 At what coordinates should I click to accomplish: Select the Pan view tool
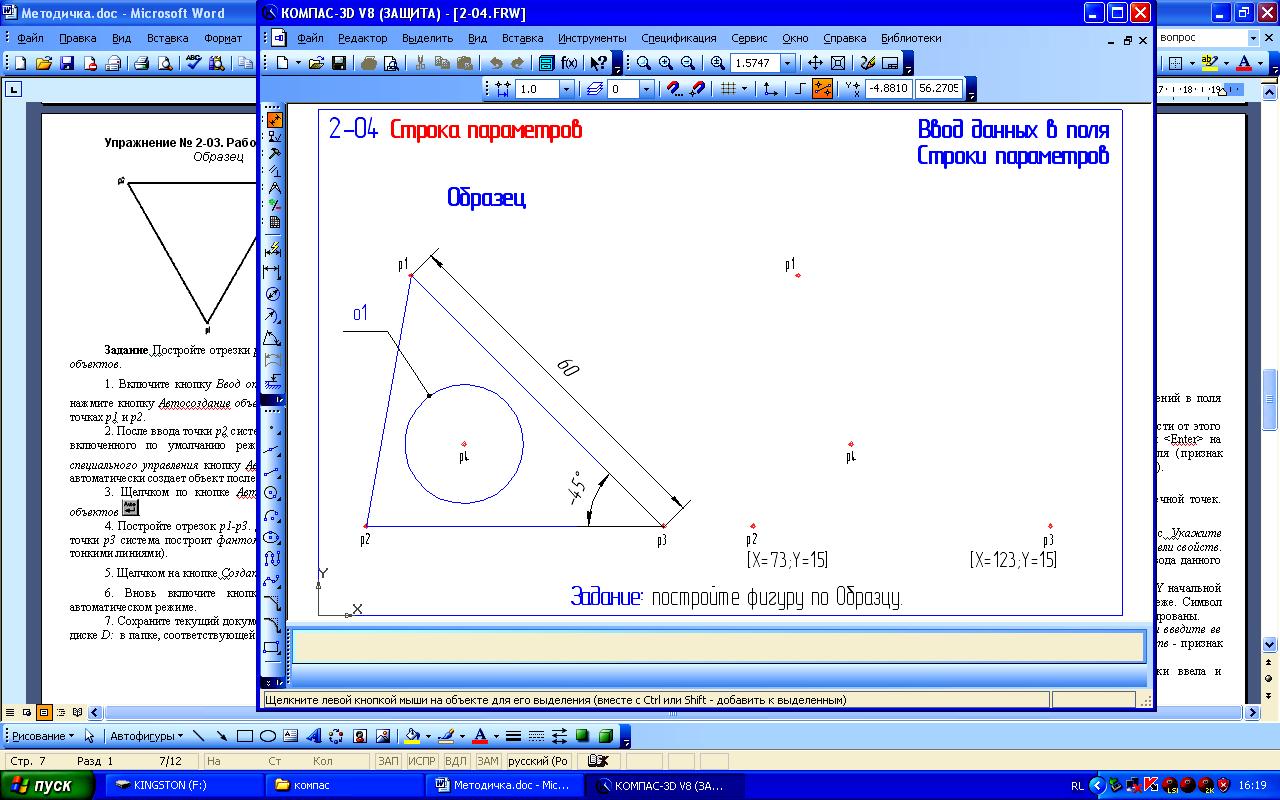pyautogui.click(x=815, y=62)
